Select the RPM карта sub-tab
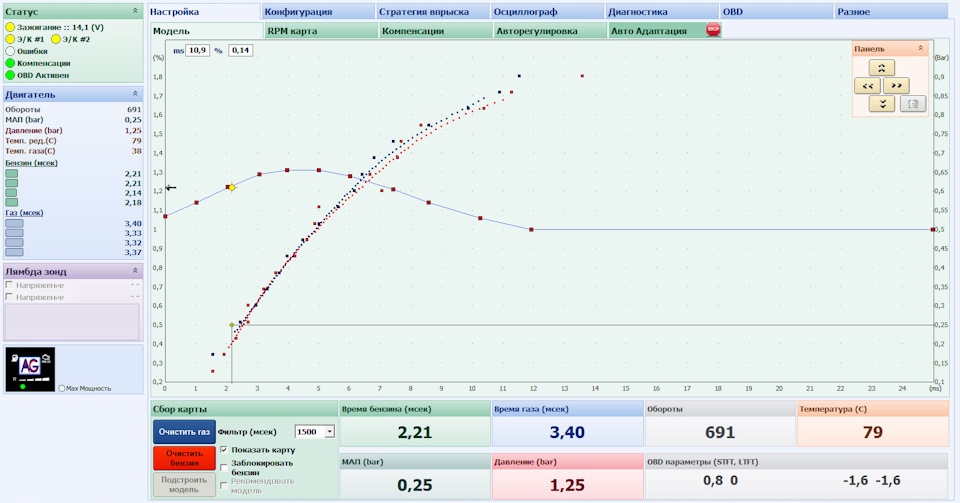This screenshot has height=503, width=960. click(321, 31)
